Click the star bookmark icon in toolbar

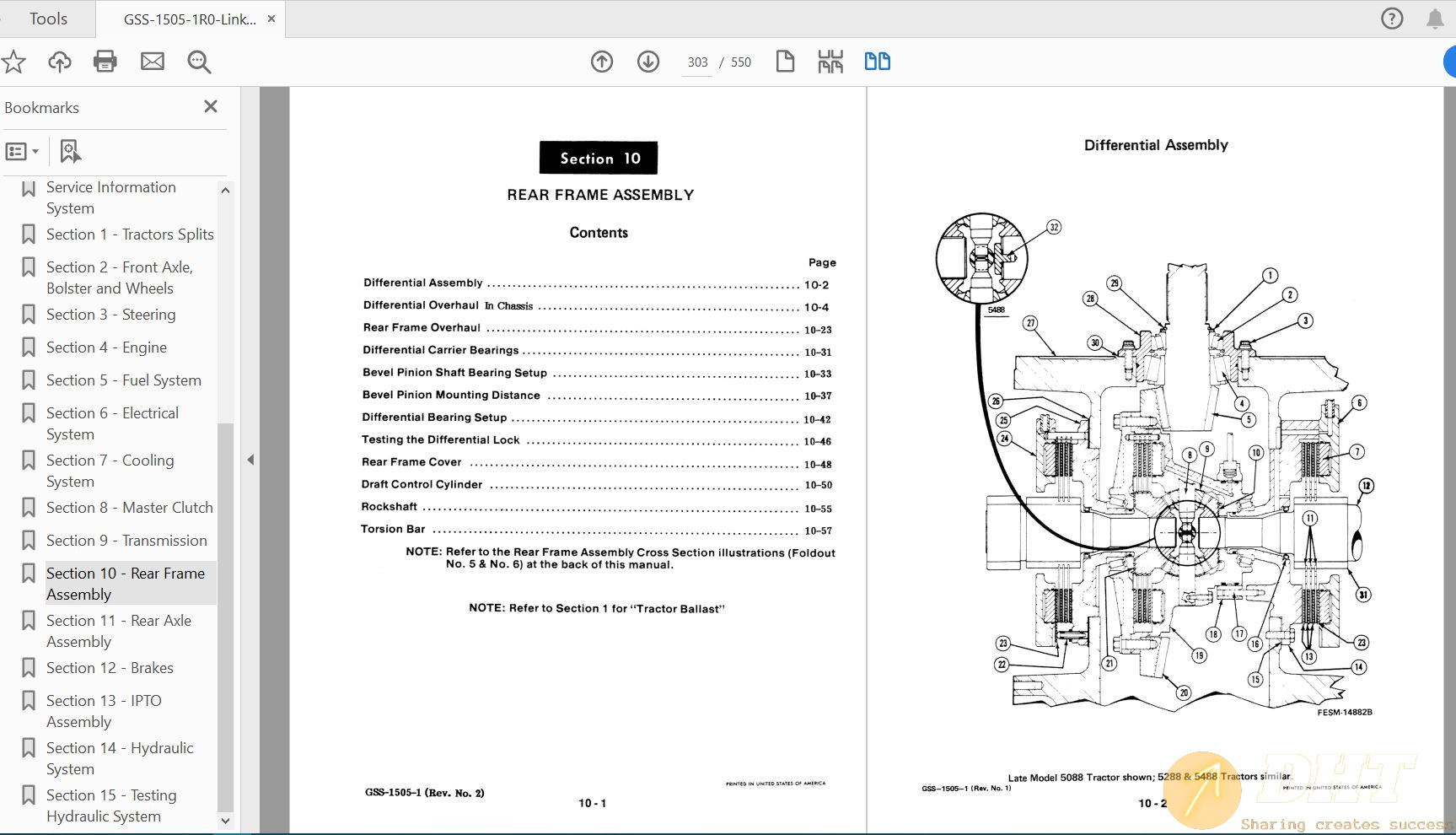click(x=13, y=62)
